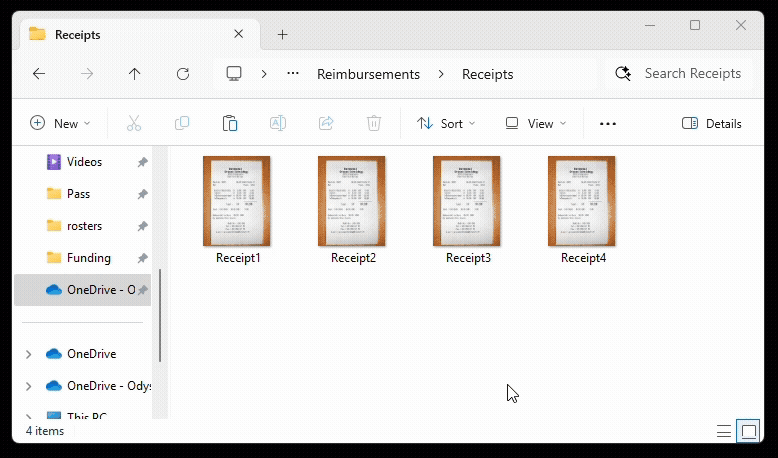The image size is (778, 458).
Task: Select OneDrive - Odys in navigation tree
Action: tap(109, 386)
